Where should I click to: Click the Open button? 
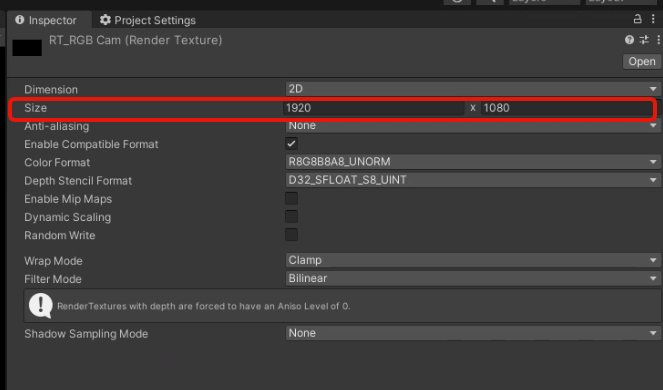coord(641,61)
